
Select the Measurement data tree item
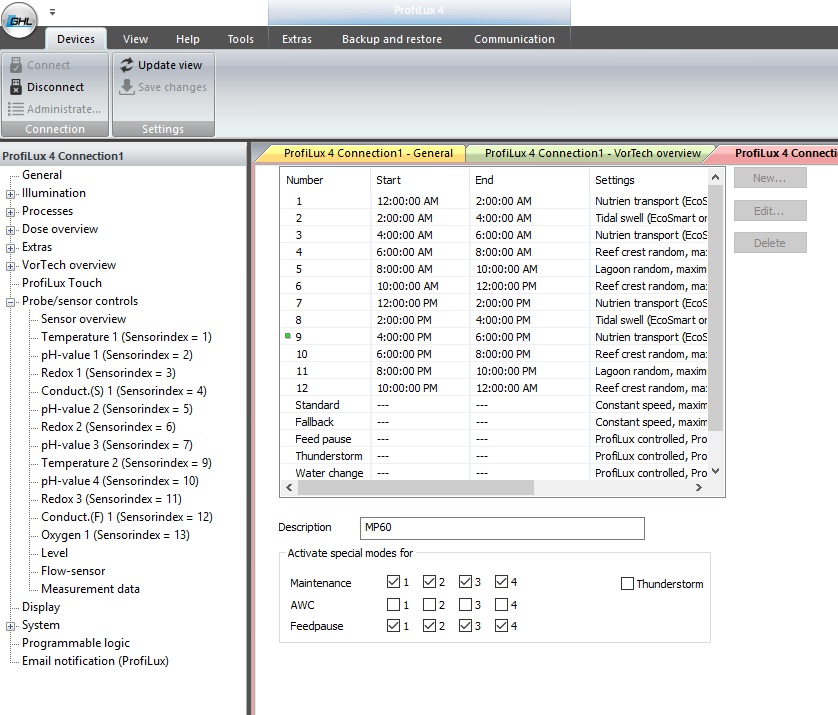pyautogui.click(x=90, y=589)
